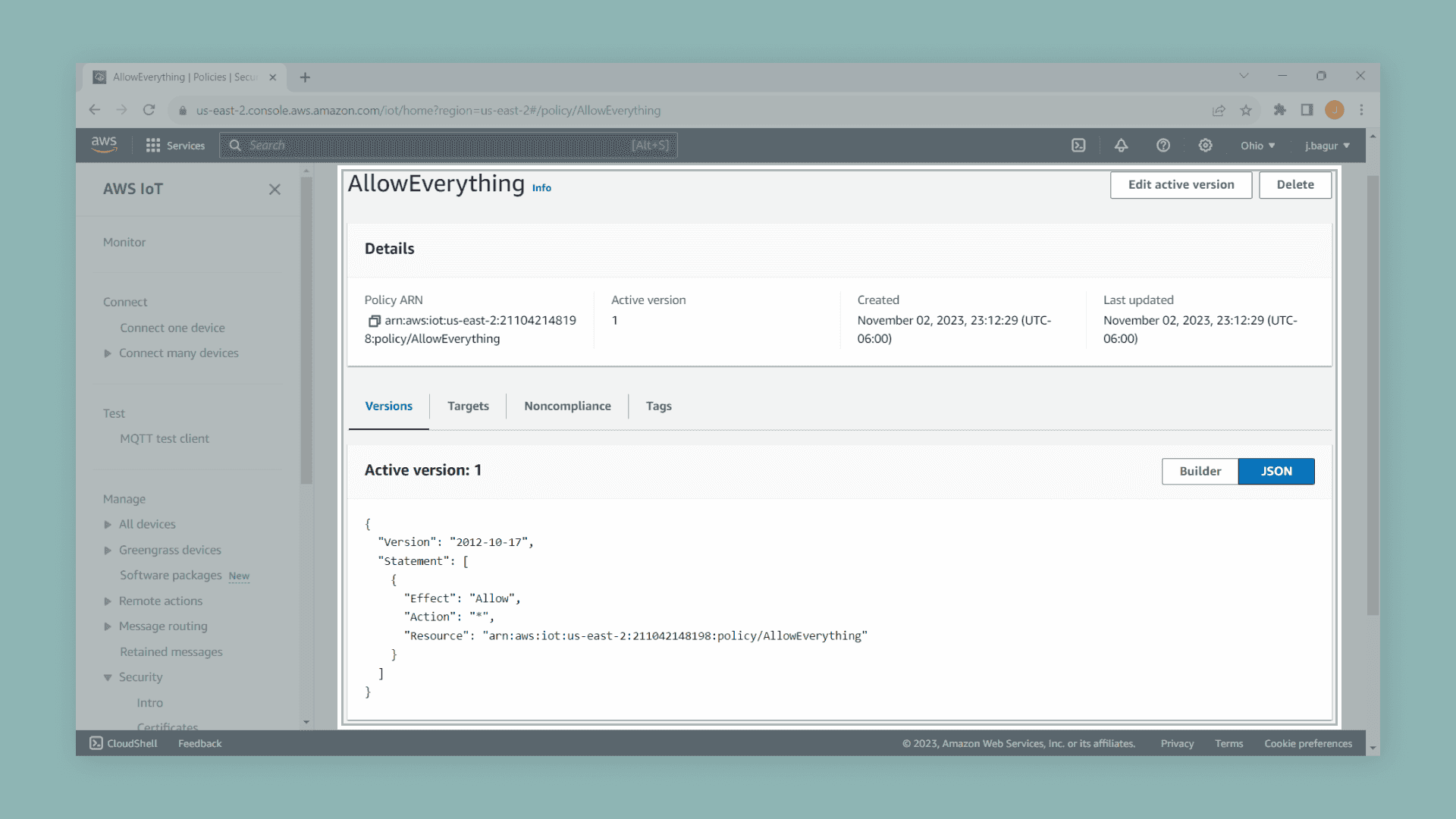The height and width of the screenshot is (819, 1456).
Task: Select the Noncompliance tab
Action: [x=567, y=406]
